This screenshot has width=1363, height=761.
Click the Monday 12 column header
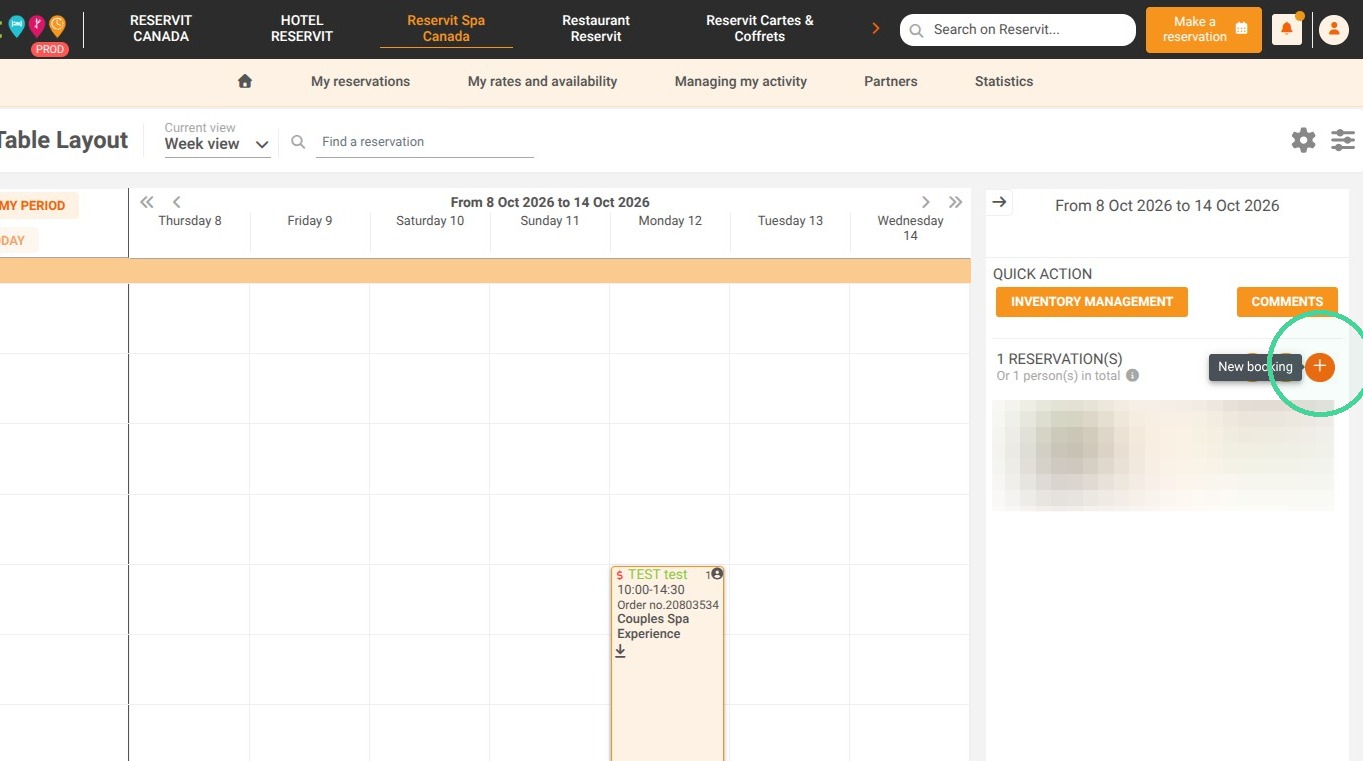pyautogui.click(x=670, y=221)
